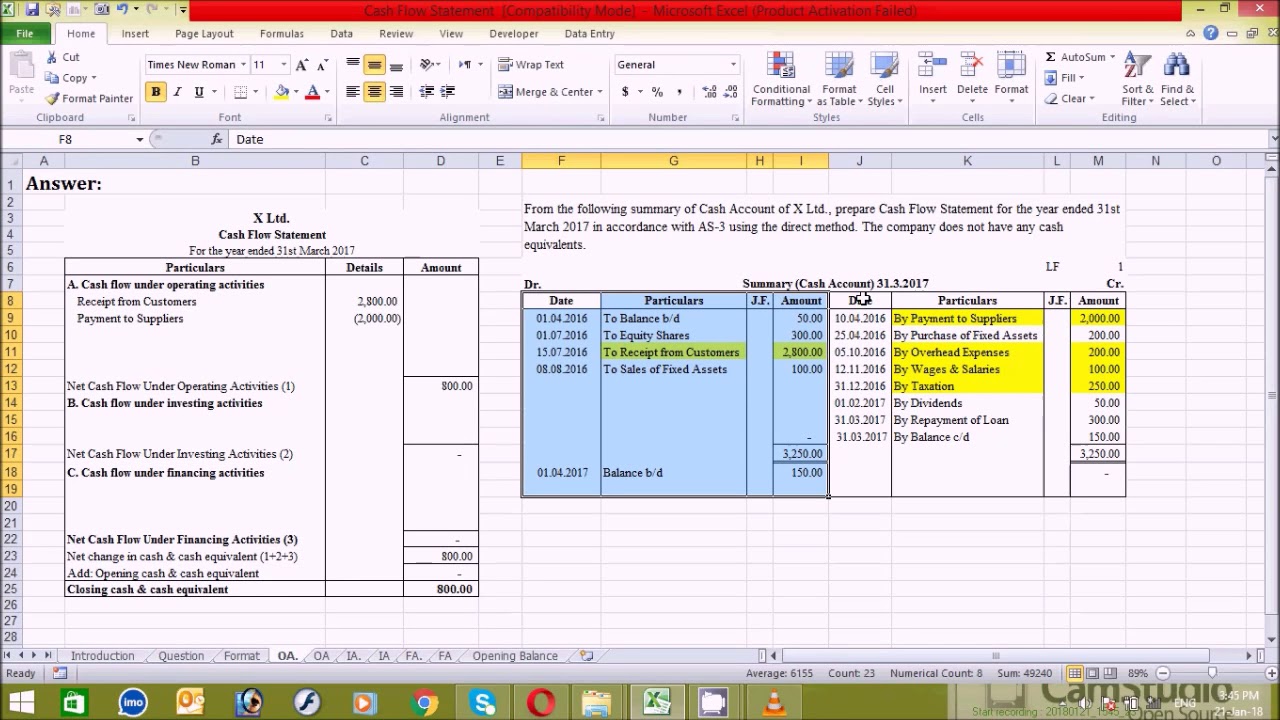Open the Font Color dropdown arrow
Screen dimensions: 1280x720
[x=328, y=91]
